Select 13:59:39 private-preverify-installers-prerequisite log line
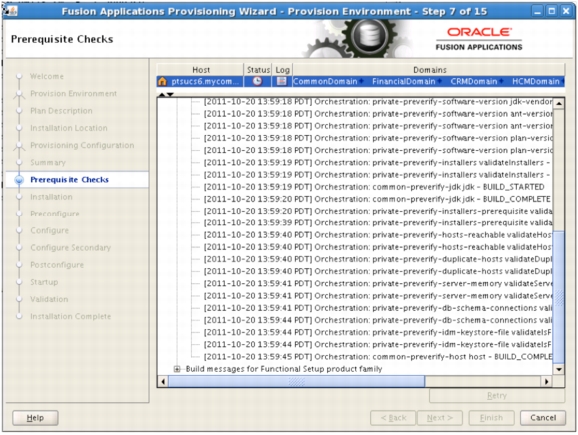 click(x=378, y=222)
